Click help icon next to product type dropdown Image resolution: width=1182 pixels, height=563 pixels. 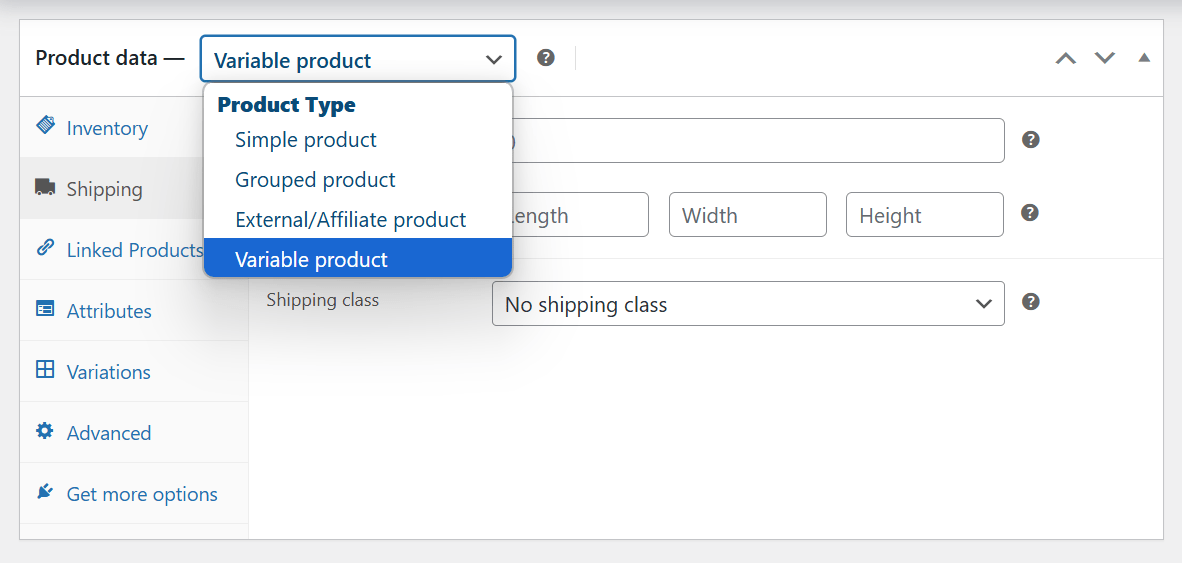[x=546, y=58]
